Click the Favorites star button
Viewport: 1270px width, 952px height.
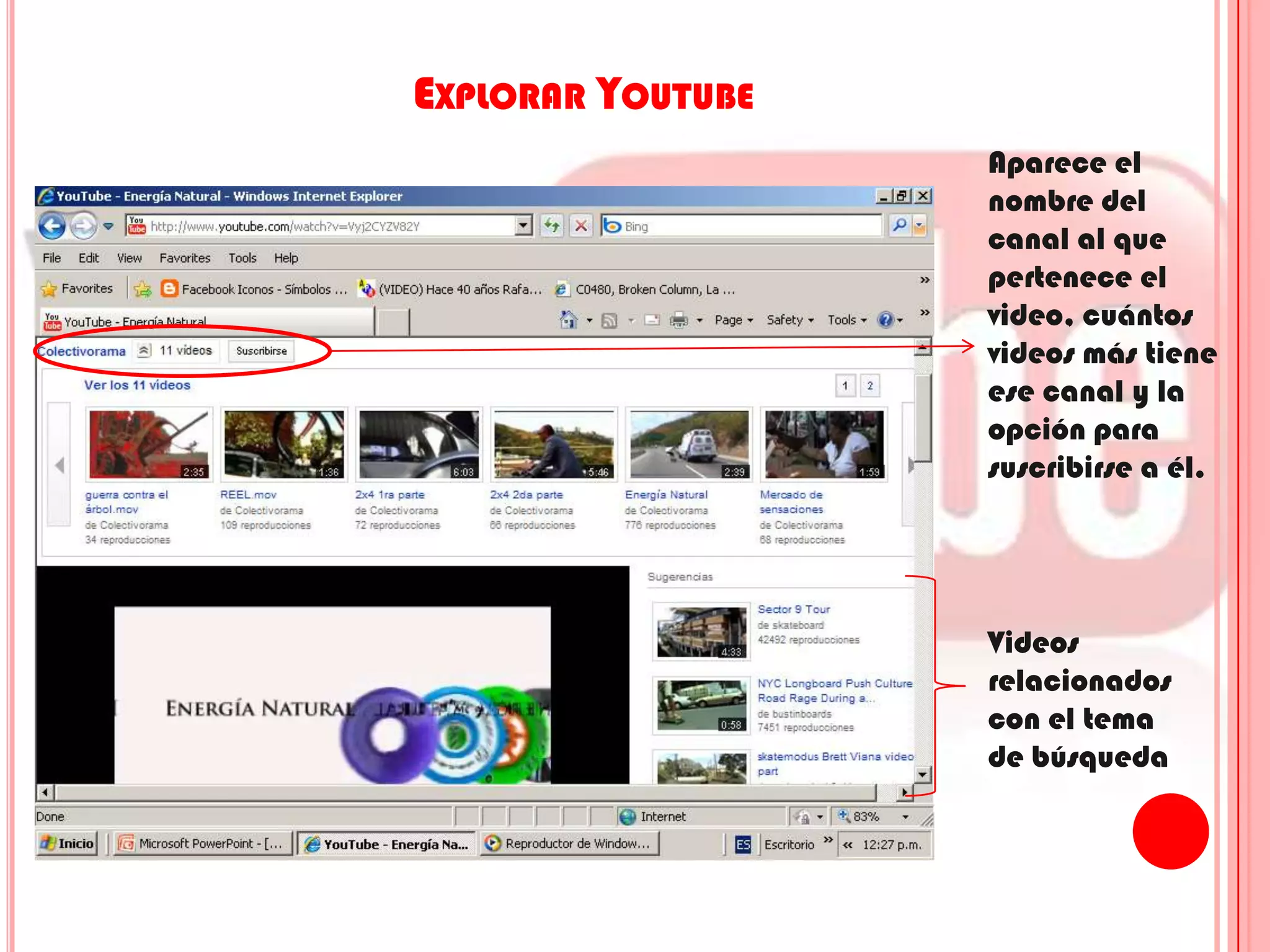(x=78, y=289)
